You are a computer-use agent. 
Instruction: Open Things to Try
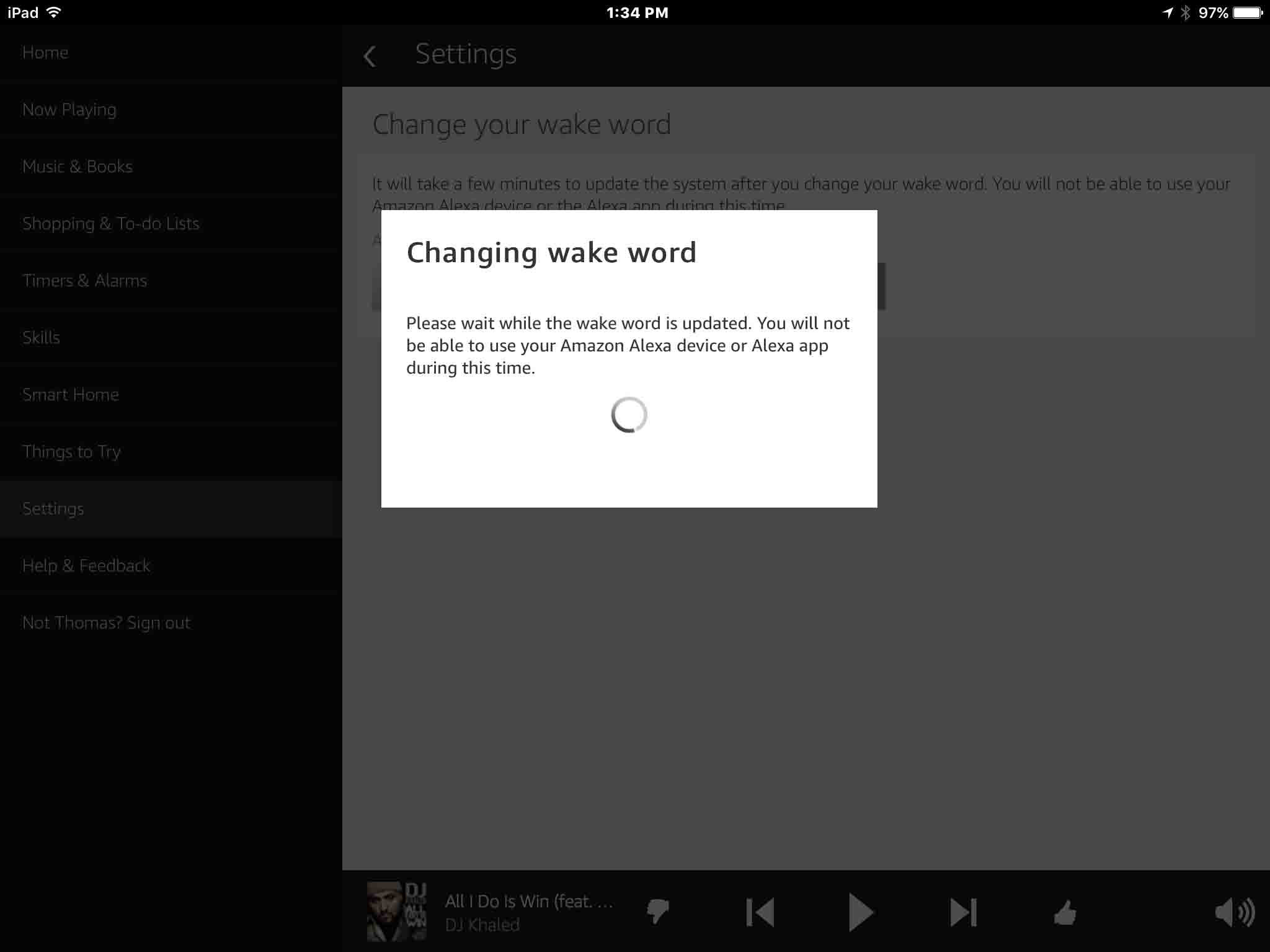coord(72,452)
